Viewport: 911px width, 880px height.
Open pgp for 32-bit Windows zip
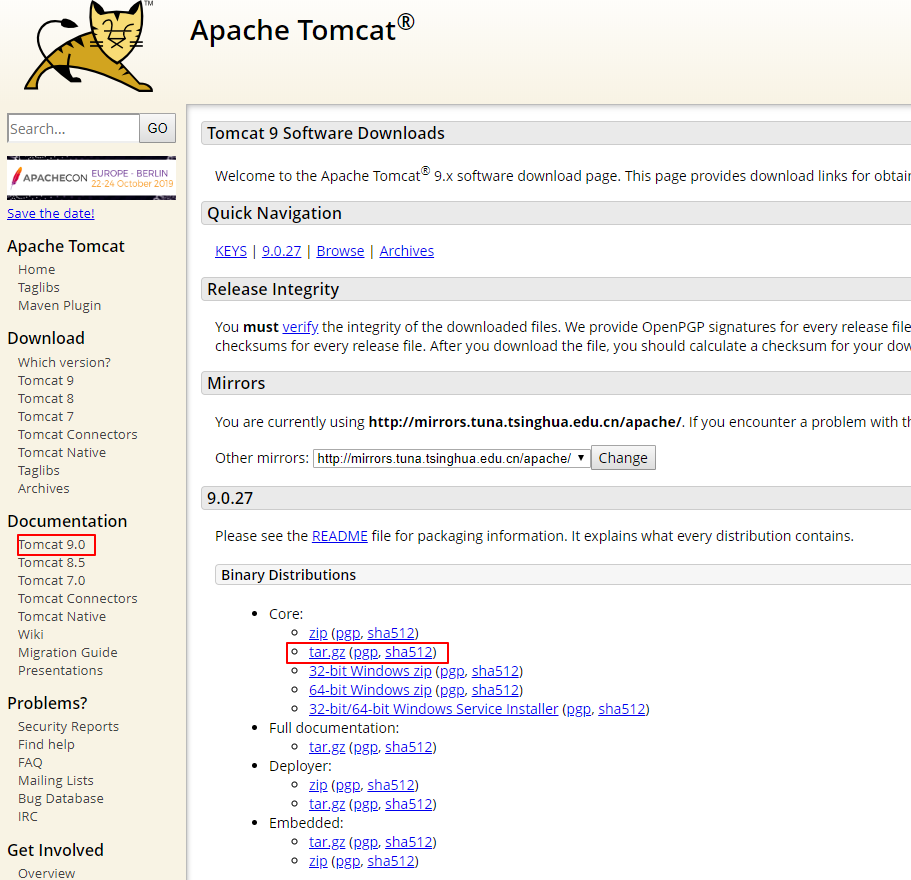452,671
